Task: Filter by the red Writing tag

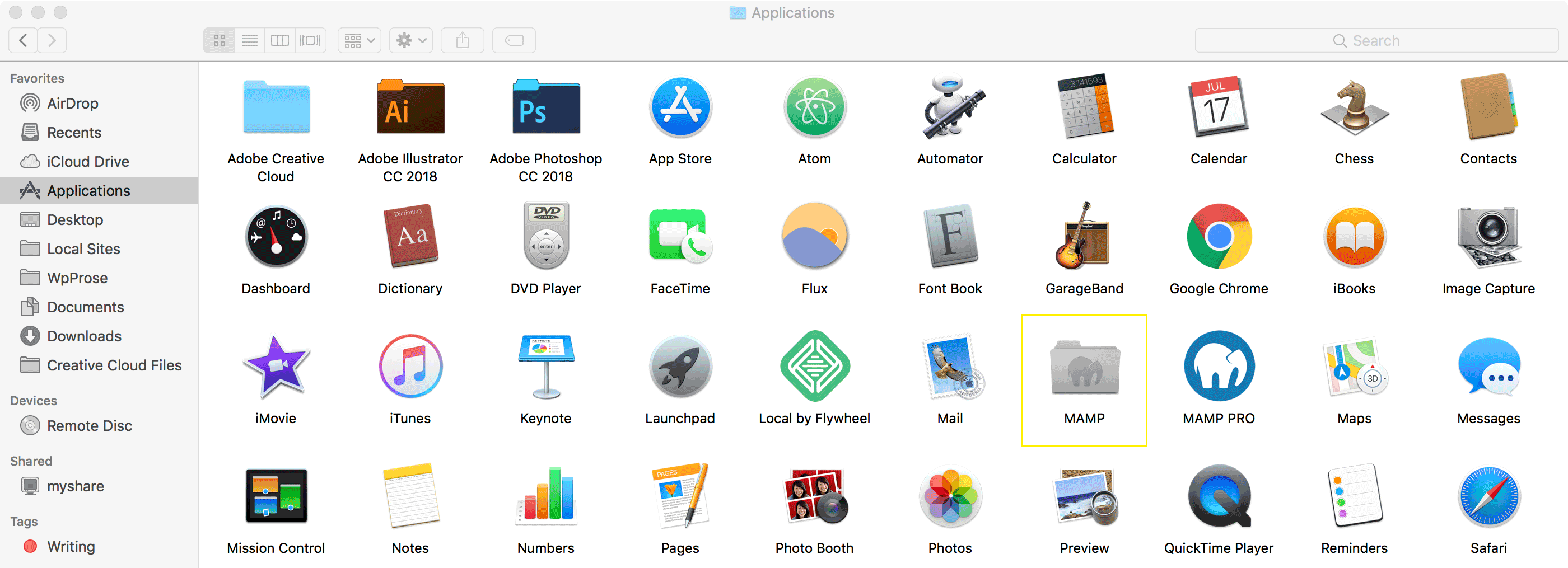Action: [99, 547]
